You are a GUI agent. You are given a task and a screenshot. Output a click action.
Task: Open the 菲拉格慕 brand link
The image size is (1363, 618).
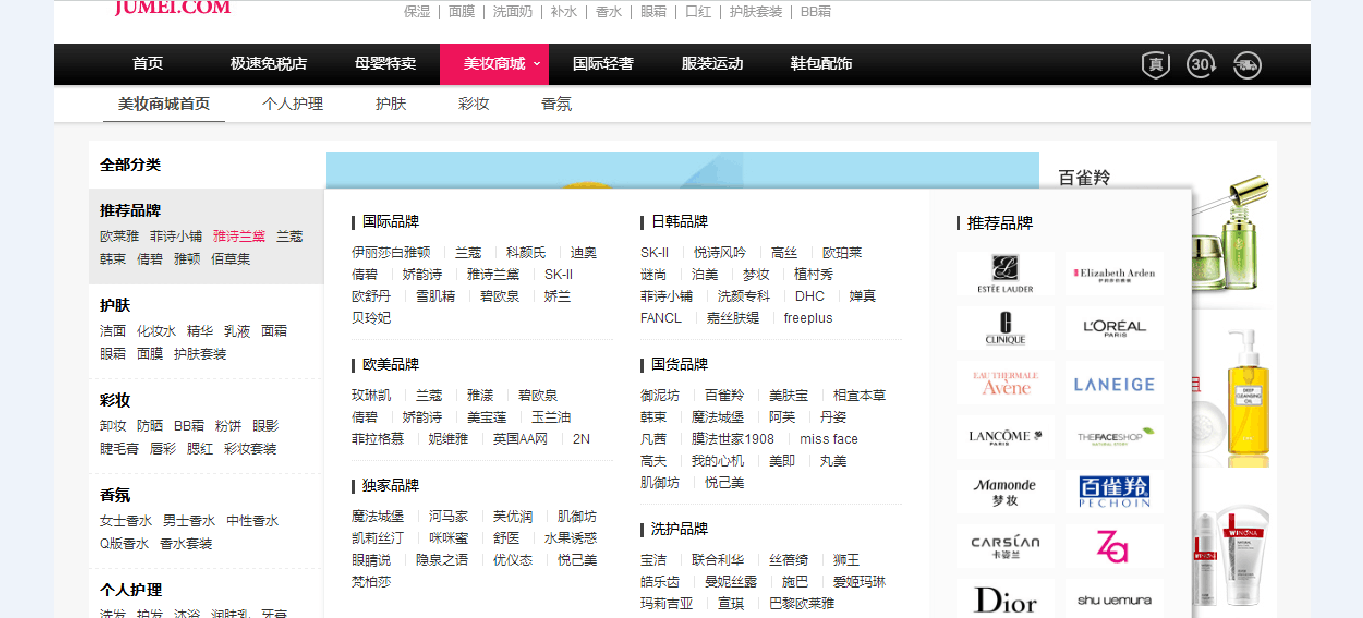pos(378,439)
